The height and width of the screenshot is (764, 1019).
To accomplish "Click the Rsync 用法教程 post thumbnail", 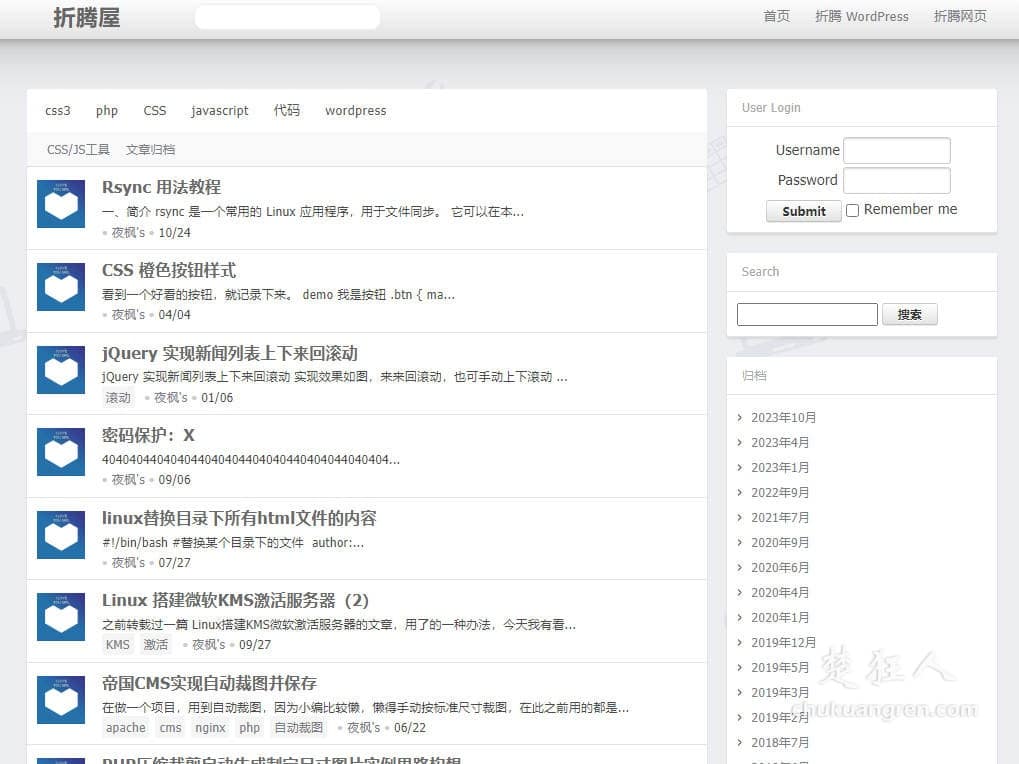I will tap(60, 203).
